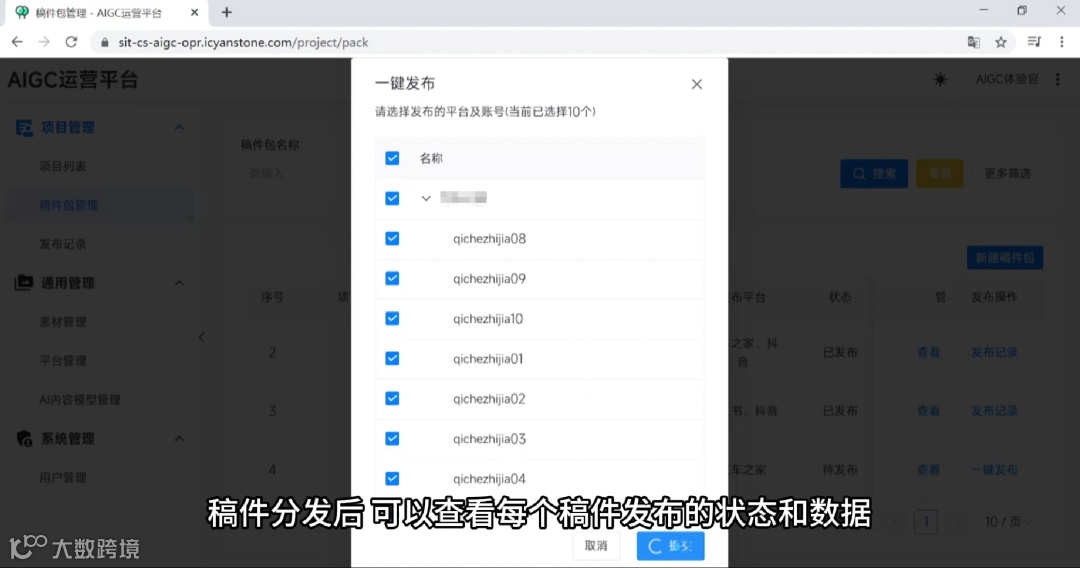Uncheck qichezhijia01 account
1080x568 pixels.
(x=392, y=358)
